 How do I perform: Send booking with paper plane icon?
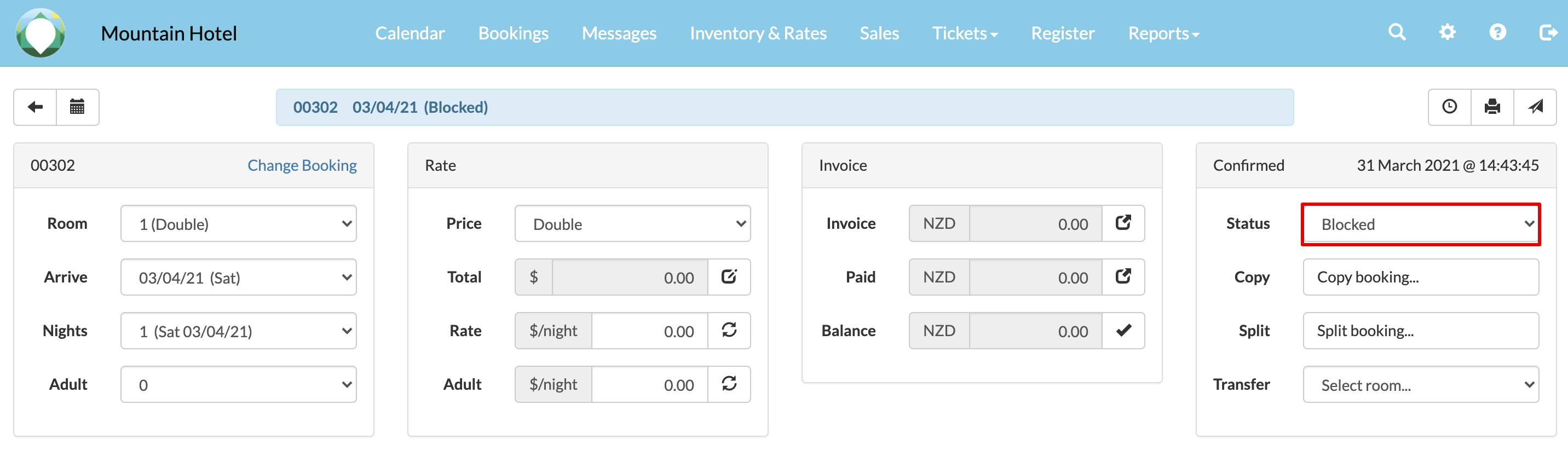point(1535,107)
